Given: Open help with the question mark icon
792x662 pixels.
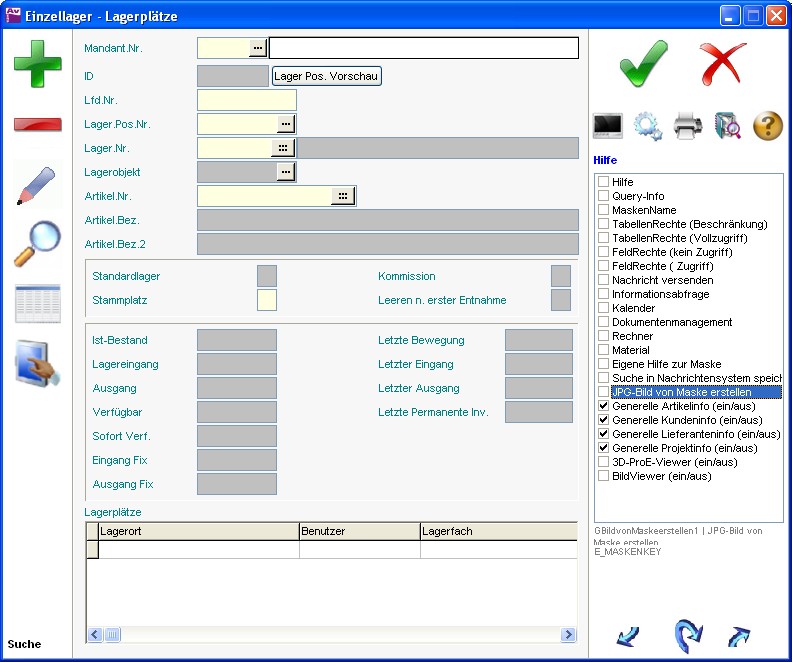Looking at the screenshot, I should coord(767,126).
